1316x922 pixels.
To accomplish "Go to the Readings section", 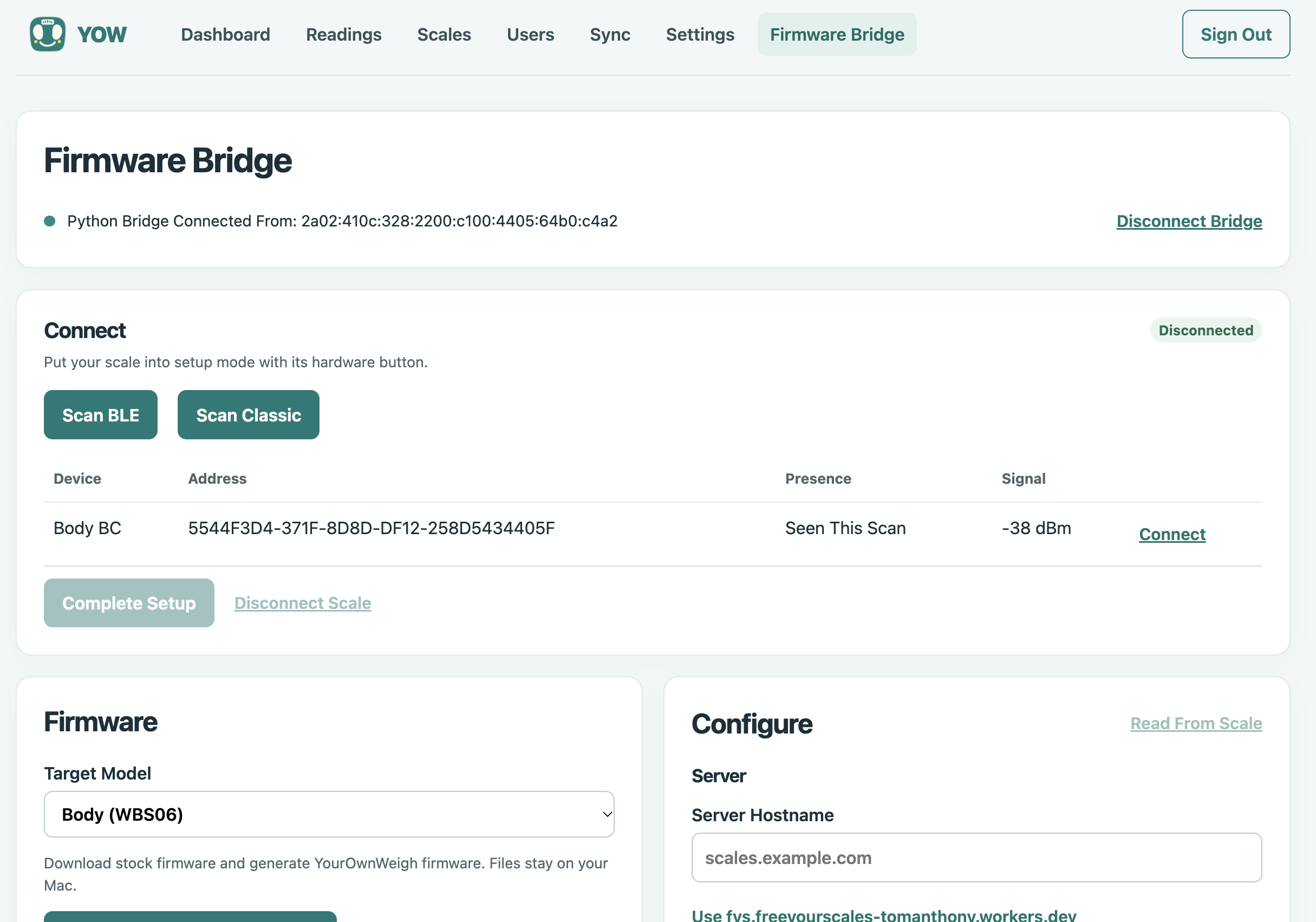I will tap(343, 35).
